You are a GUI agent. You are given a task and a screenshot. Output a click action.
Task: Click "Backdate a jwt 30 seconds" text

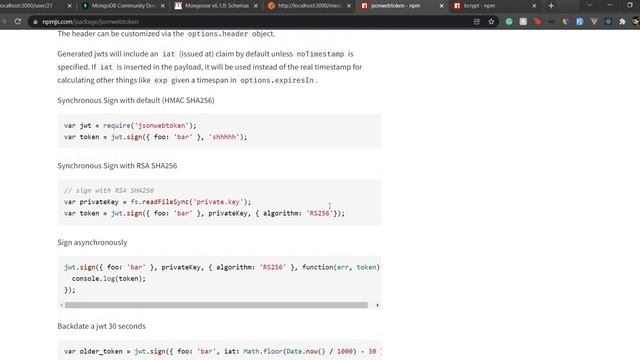[x=101, y=326]
